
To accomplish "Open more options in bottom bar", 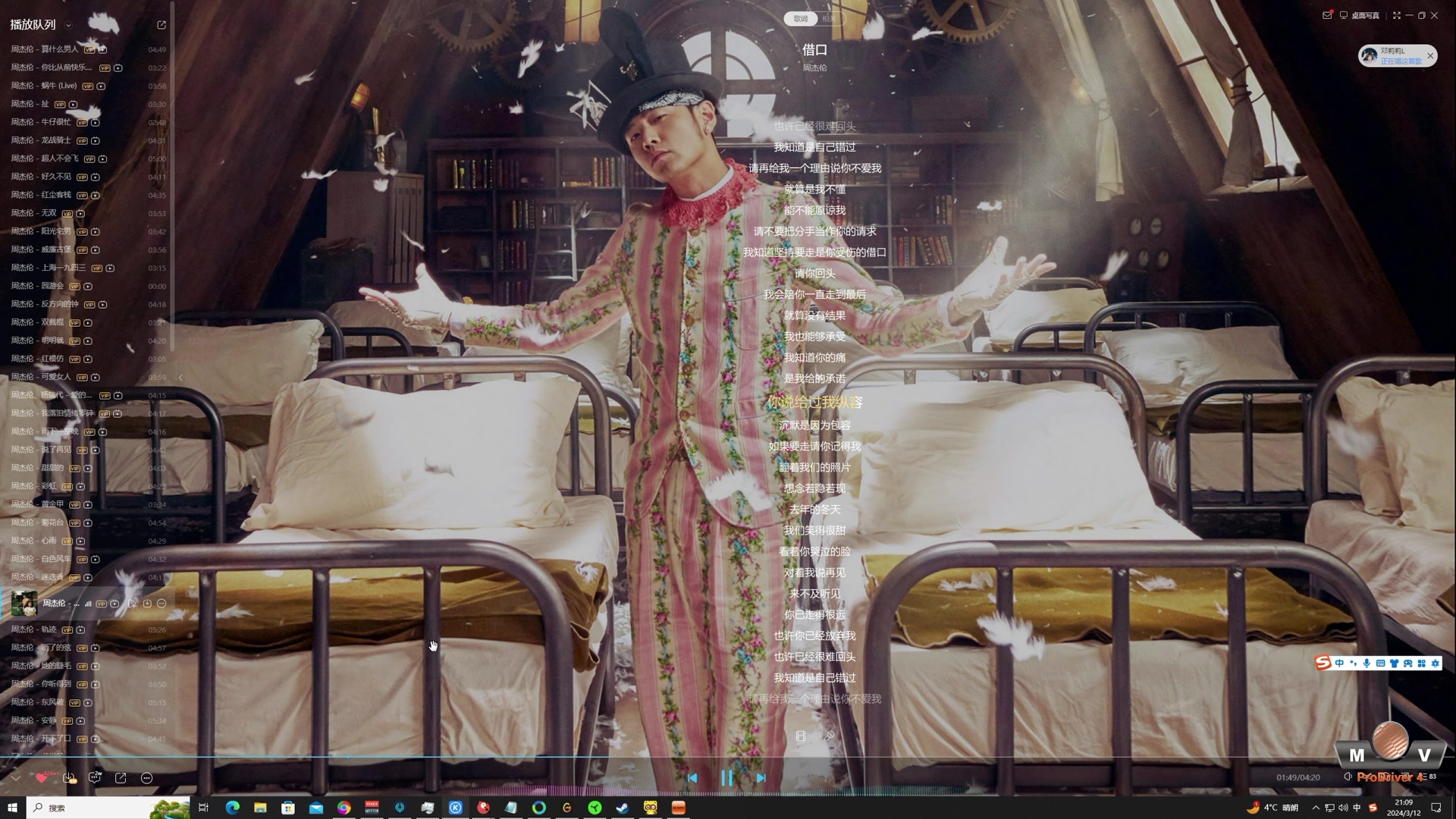I will [x=147, y=778].
